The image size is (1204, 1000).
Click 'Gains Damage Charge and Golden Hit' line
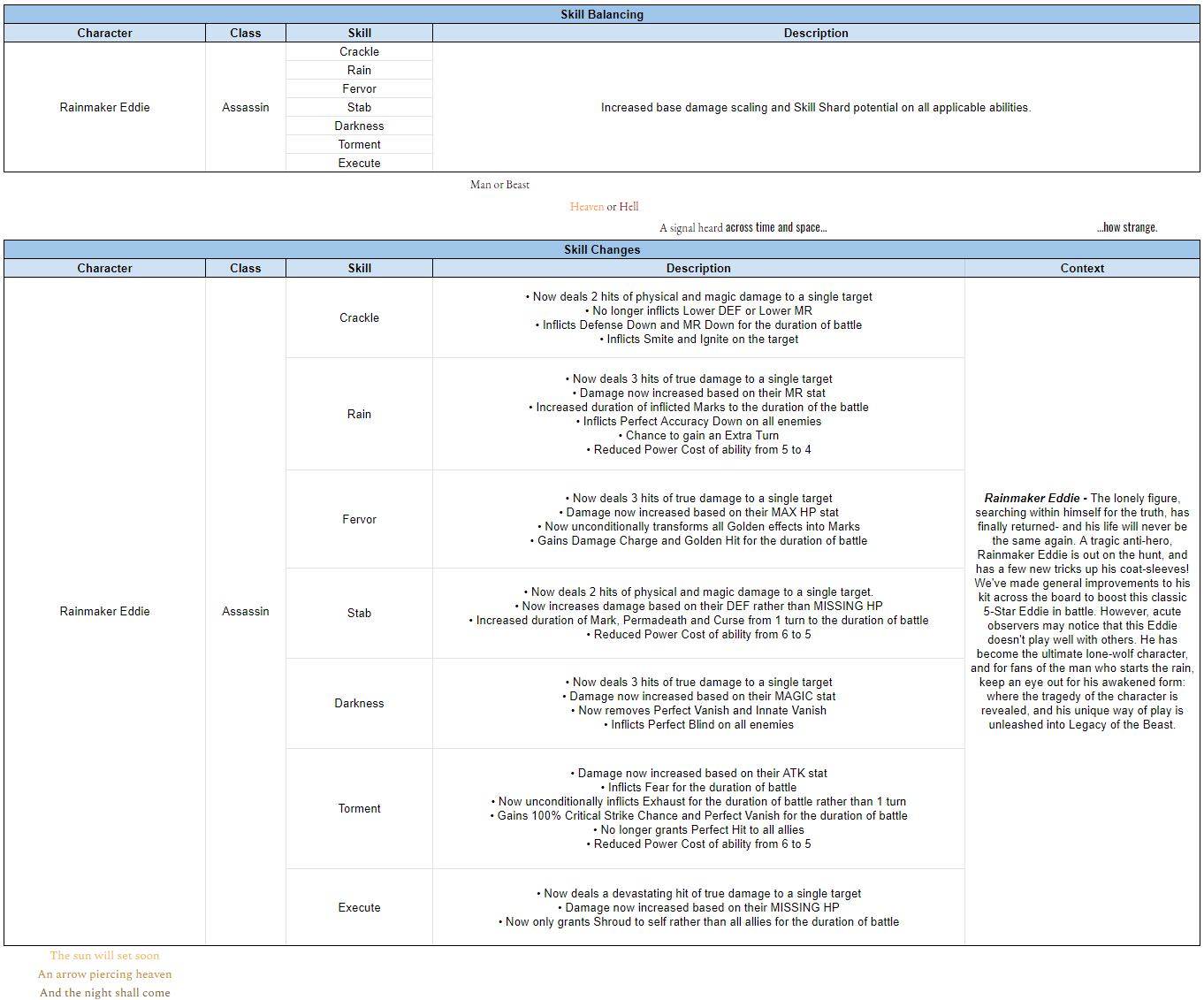[698, 540]
